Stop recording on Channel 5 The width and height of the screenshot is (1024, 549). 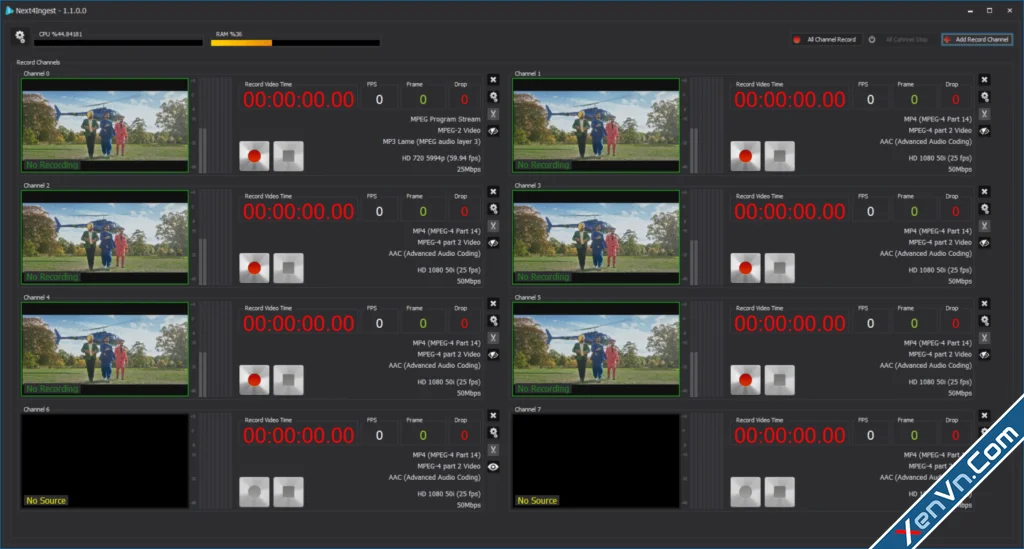[x=779, y=380]
